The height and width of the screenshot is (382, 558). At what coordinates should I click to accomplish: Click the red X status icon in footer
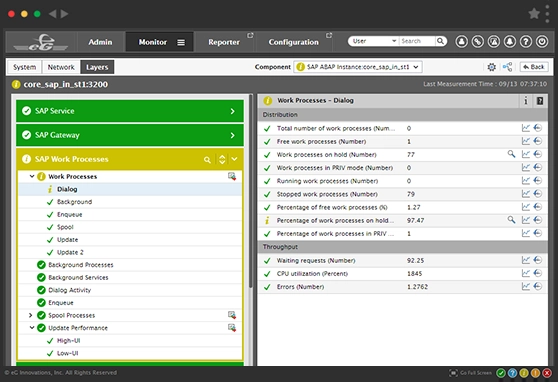[x=547, y=373]
